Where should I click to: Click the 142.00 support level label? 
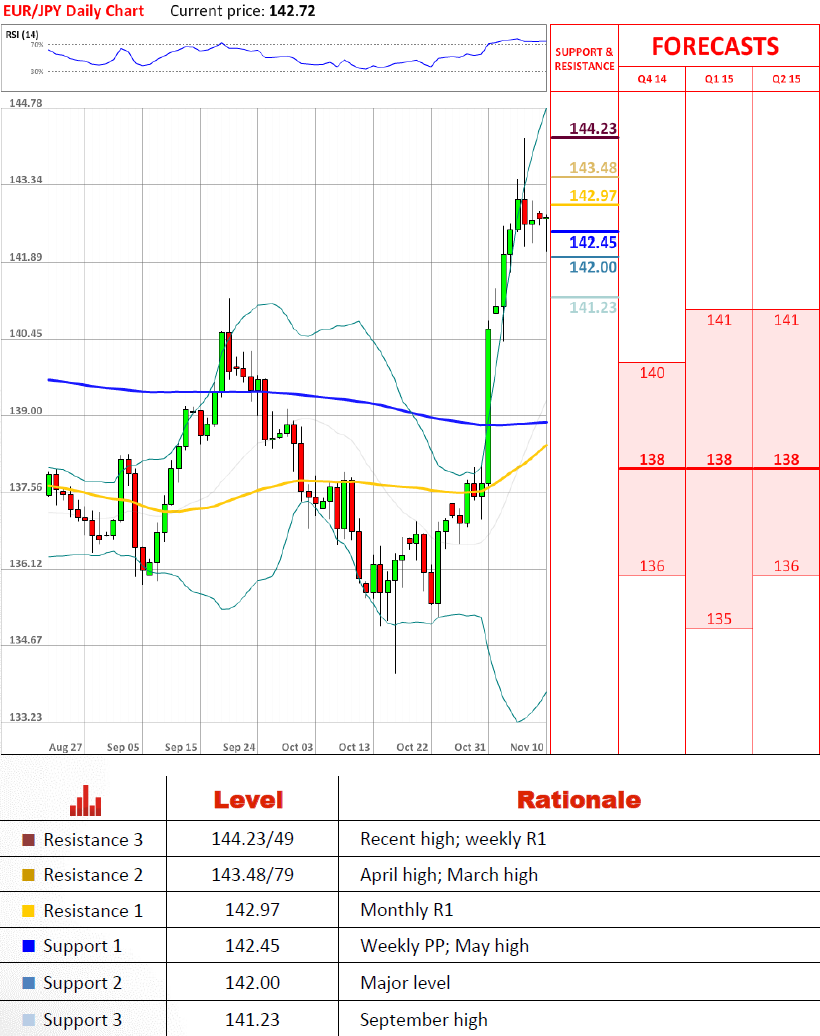[x=593, y=267]
